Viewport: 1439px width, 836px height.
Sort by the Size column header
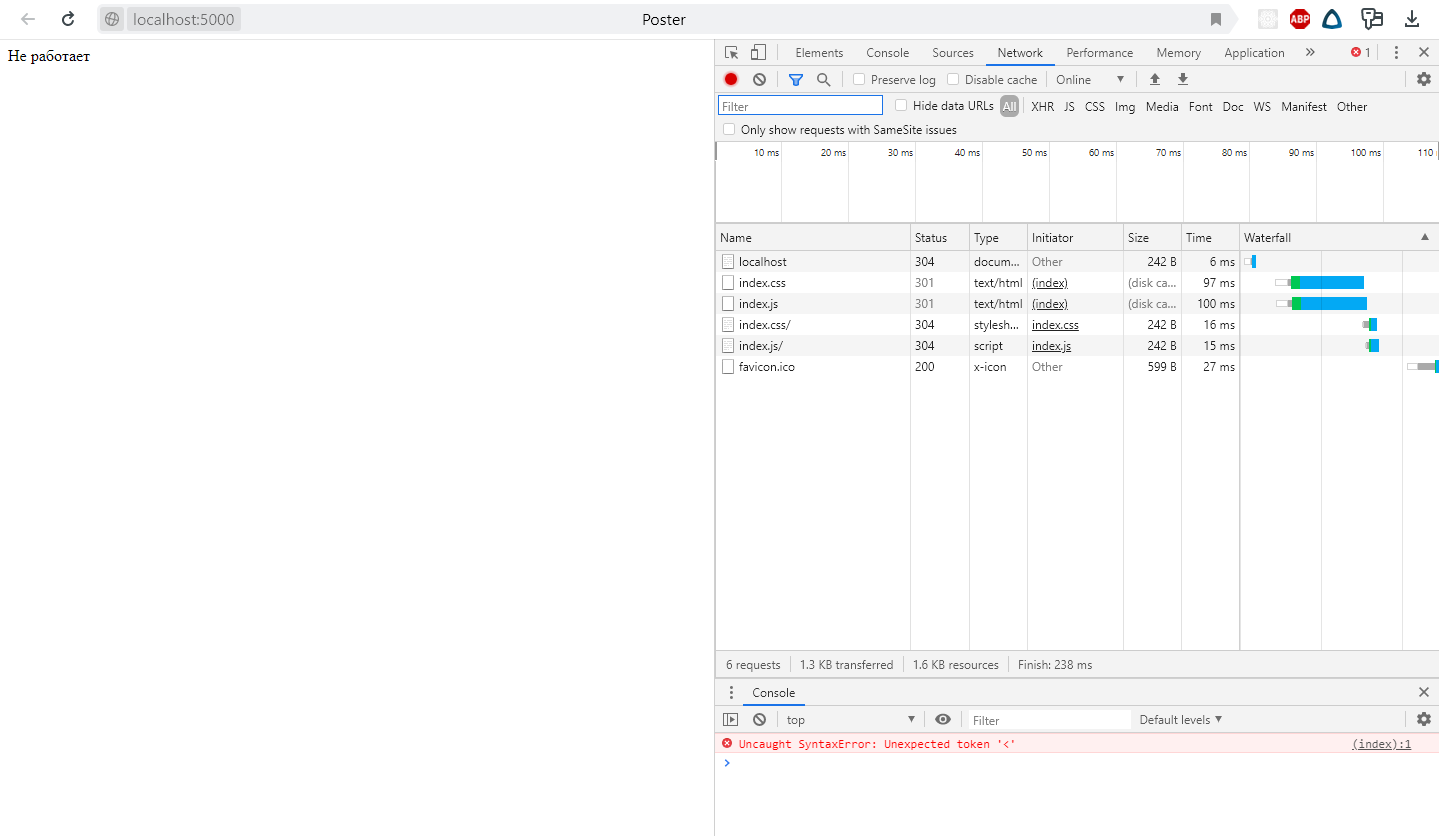click(1152, 237)
